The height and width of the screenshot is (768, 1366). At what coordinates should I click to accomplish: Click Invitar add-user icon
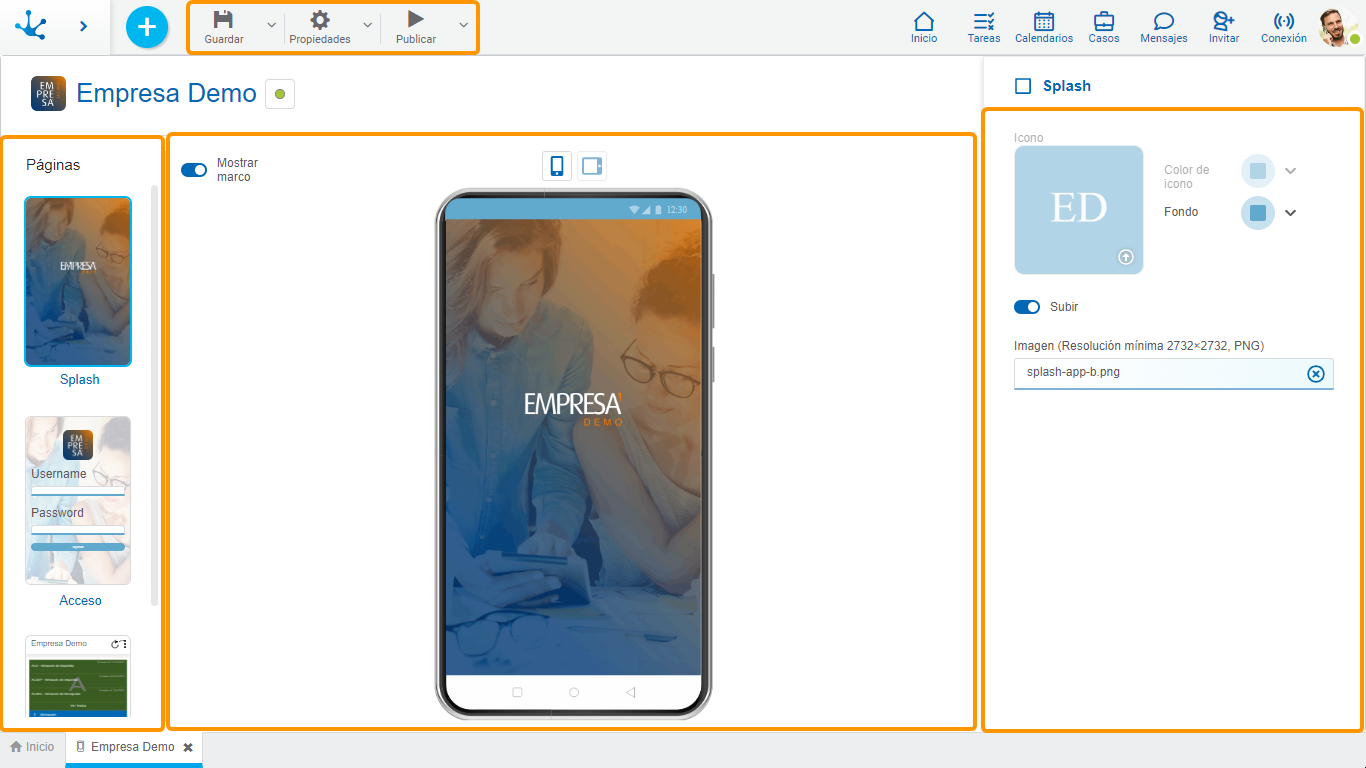1224,21
